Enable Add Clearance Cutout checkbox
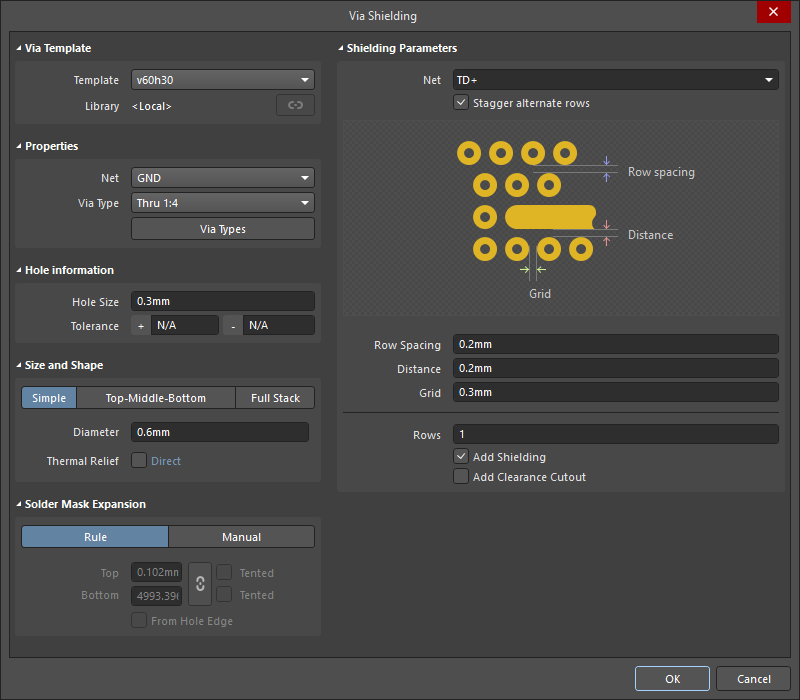 coord(461,477)
